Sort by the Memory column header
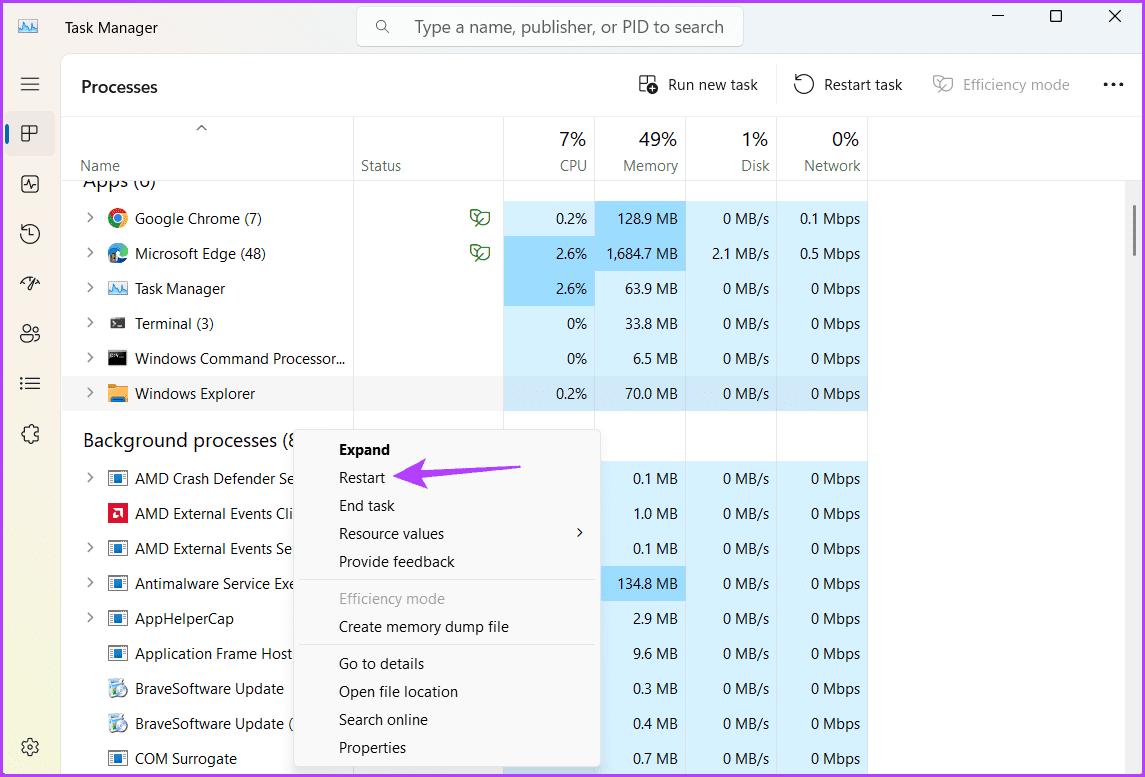The width and height of the screenshot is (1145, 777). tap(640, 149)
